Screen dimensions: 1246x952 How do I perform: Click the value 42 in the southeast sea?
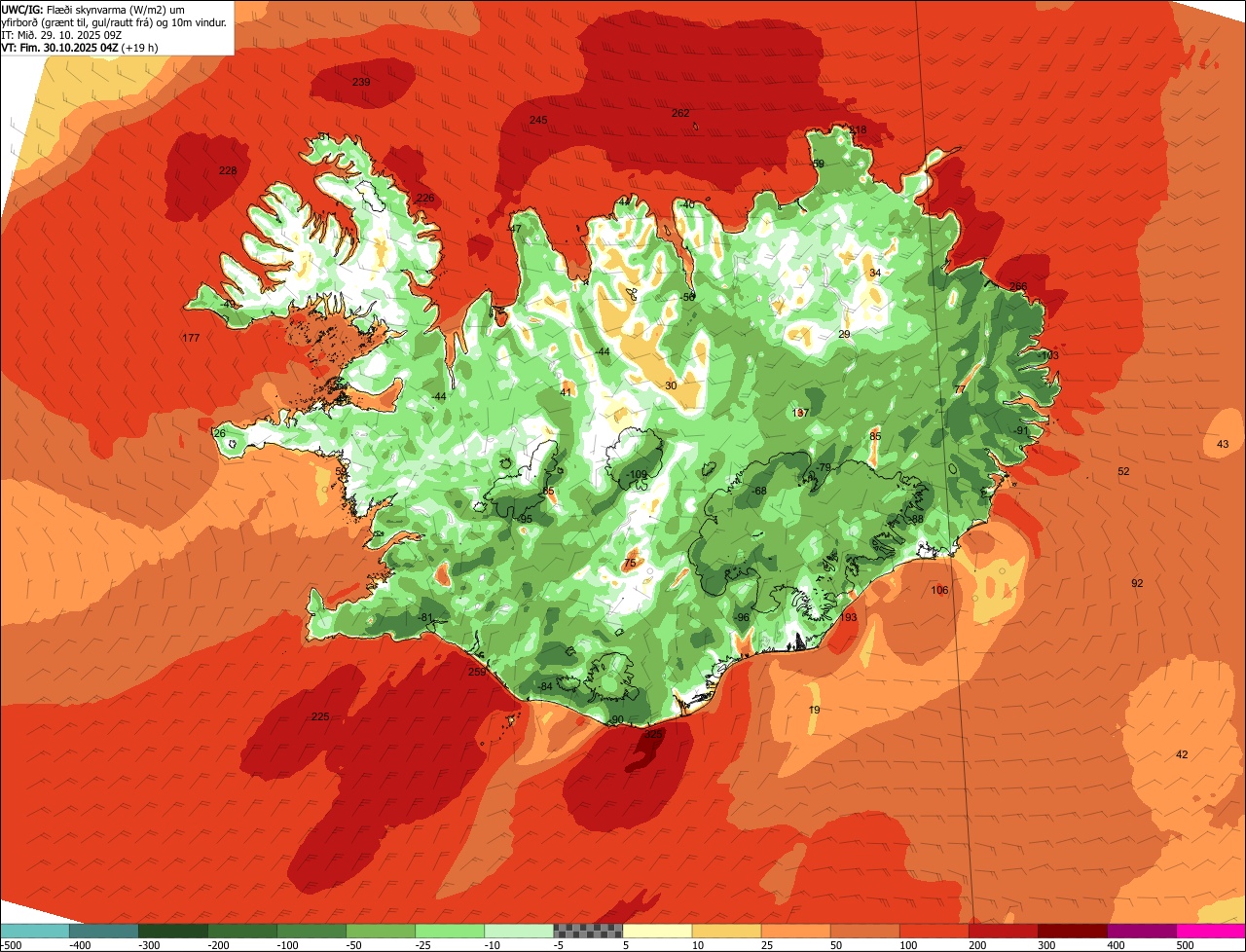[1182, 754]
